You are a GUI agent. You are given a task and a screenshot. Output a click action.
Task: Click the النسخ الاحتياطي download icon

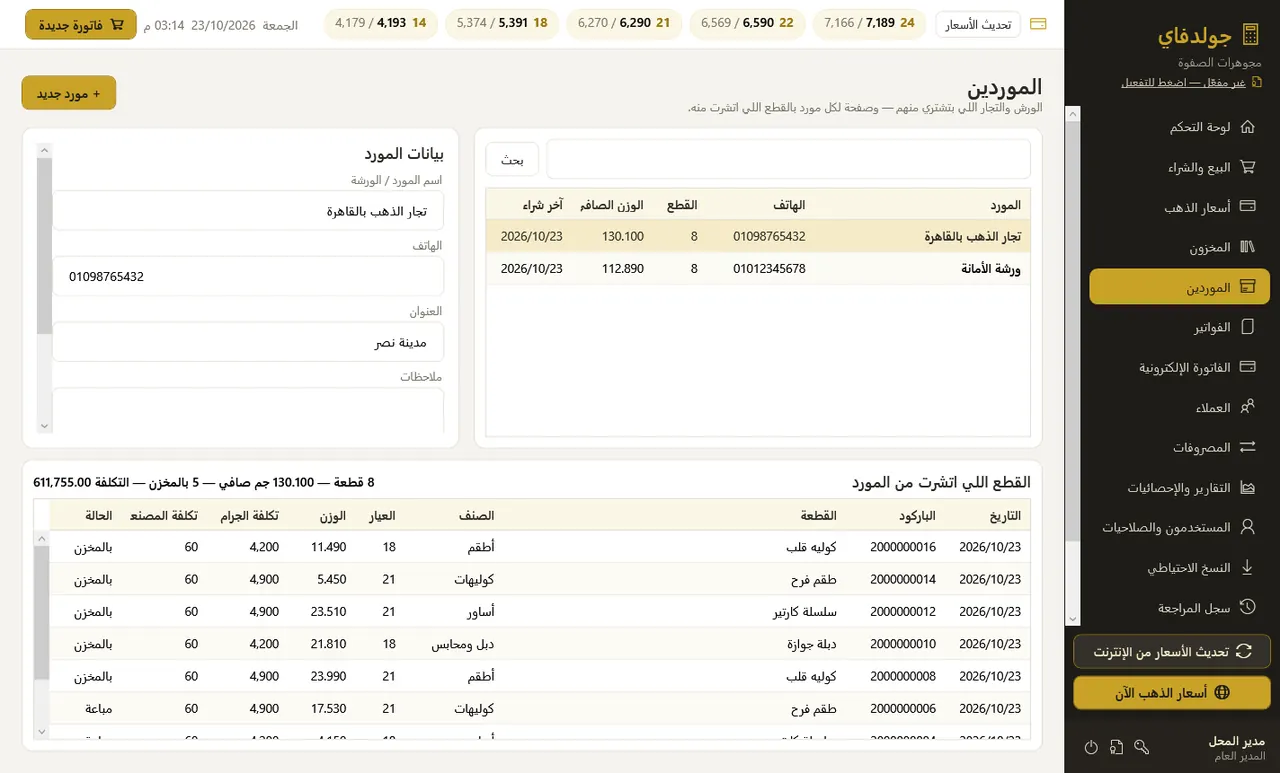[x=1247, y=567]
